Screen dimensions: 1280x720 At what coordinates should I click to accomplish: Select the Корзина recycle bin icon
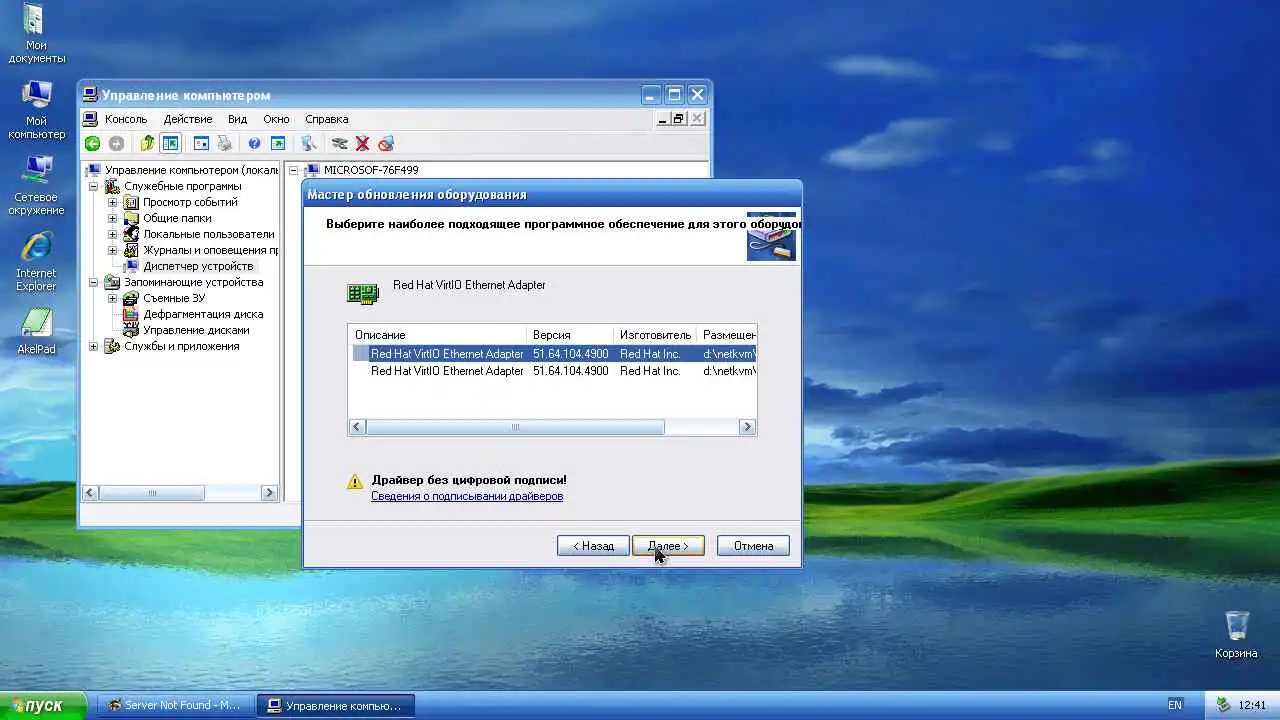pyautogui.click(x=1237, y=634)
